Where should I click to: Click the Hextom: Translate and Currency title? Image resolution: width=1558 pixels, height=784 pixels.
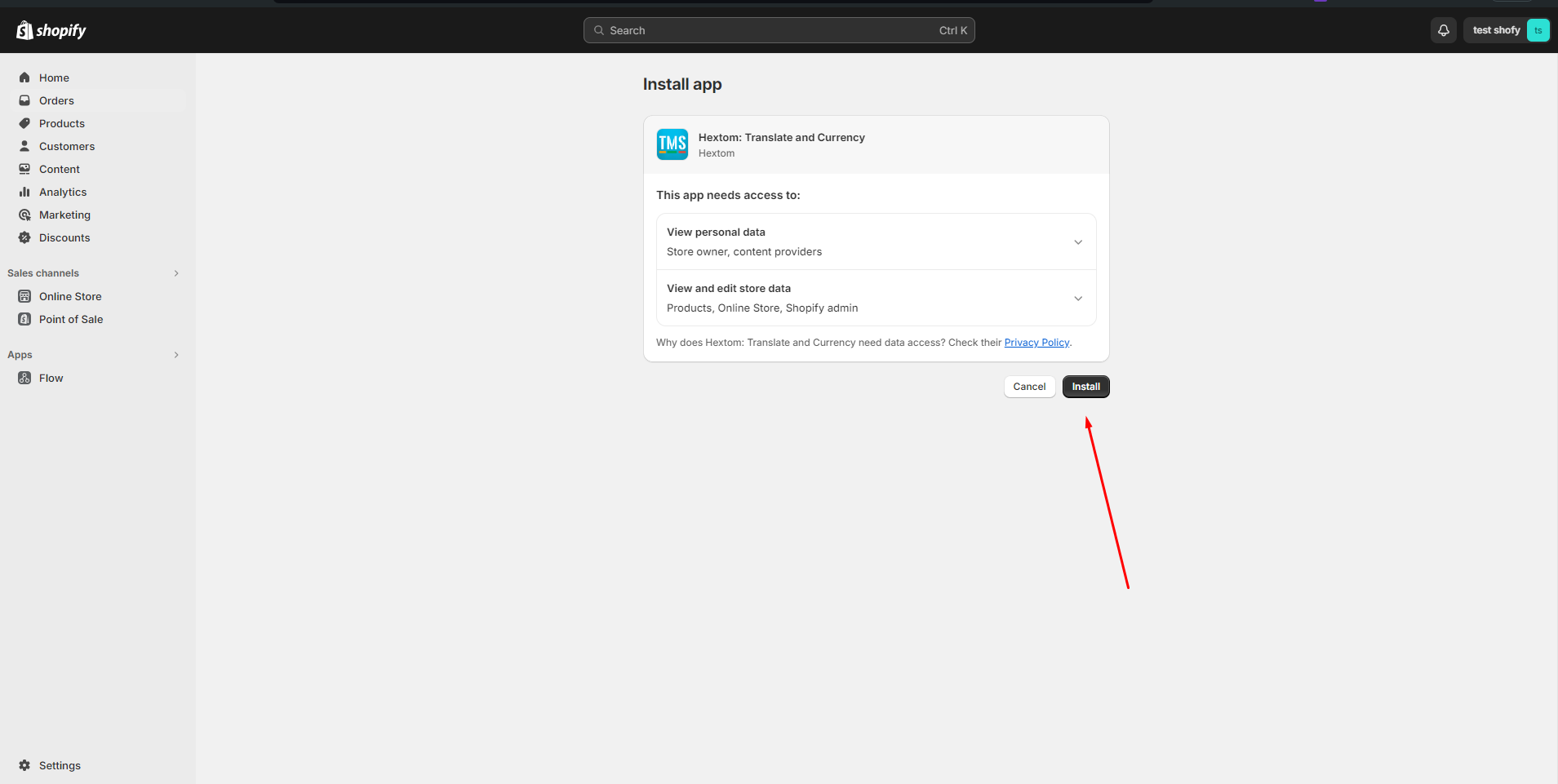coord(782,137)
